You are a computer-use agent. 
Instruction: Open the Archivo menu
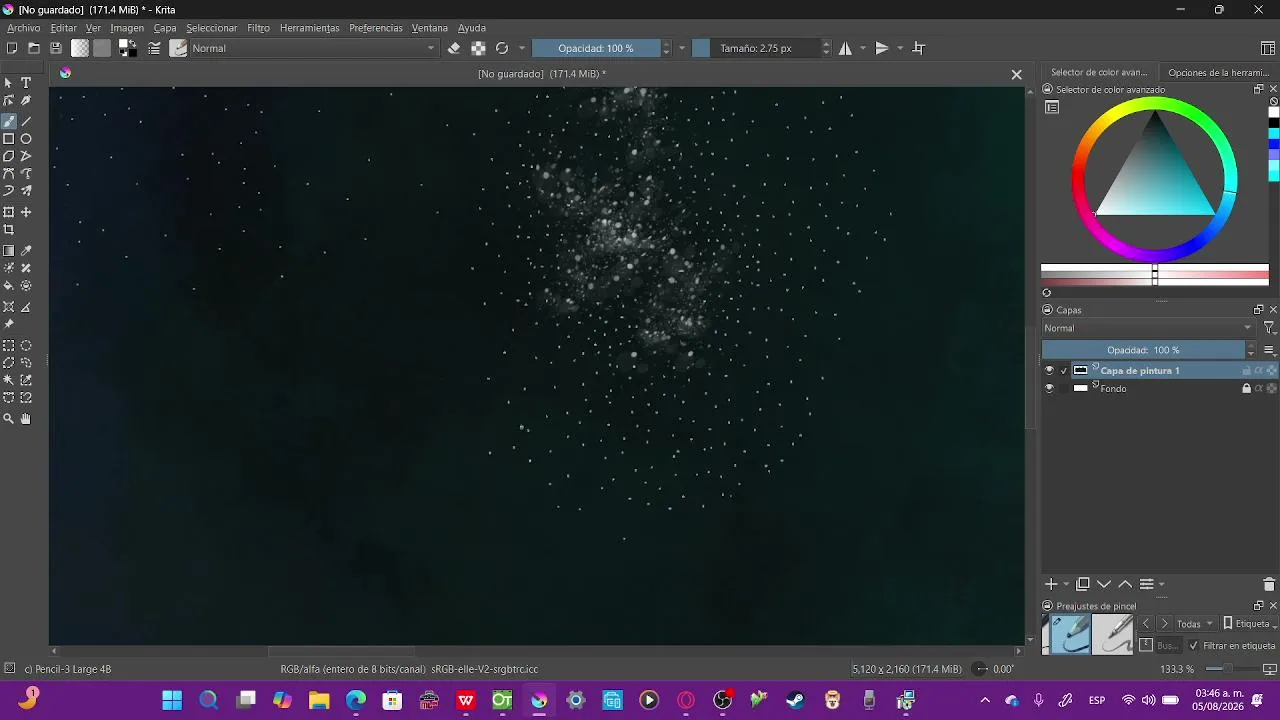coord(24,28)
